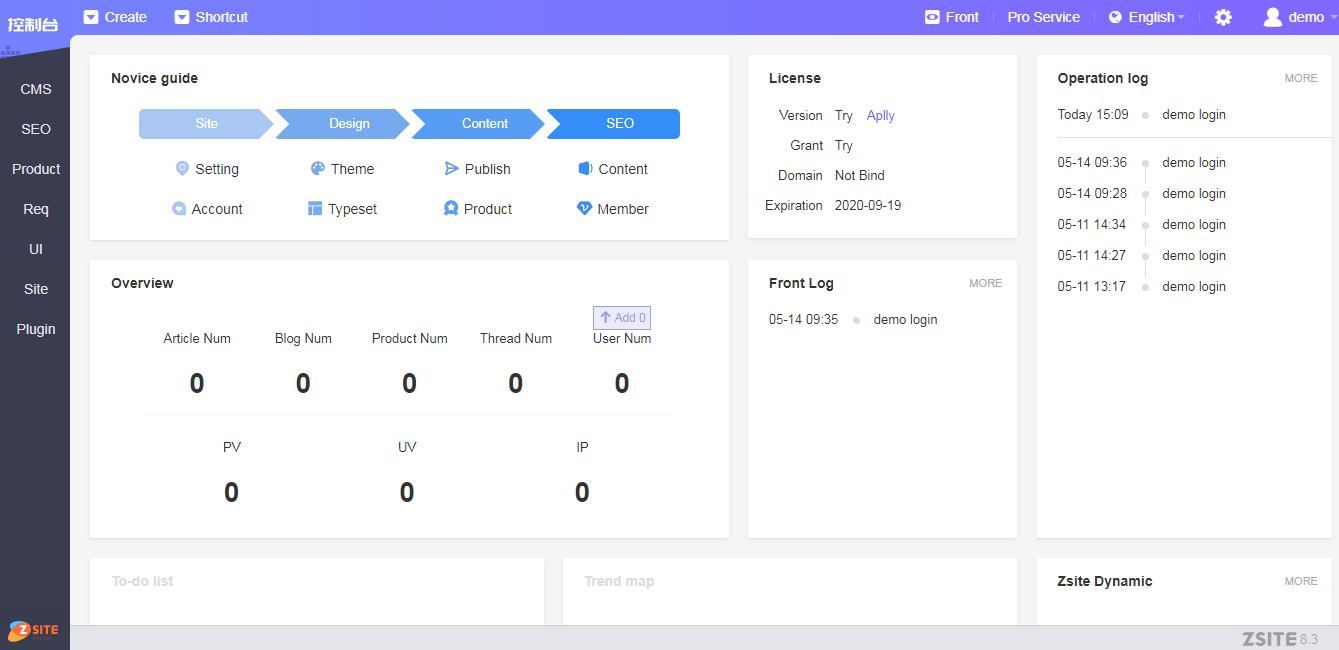Go to the Plugin sidebar menu
The height and width of the screenshot is (650, 1339).
pos(36,329)
